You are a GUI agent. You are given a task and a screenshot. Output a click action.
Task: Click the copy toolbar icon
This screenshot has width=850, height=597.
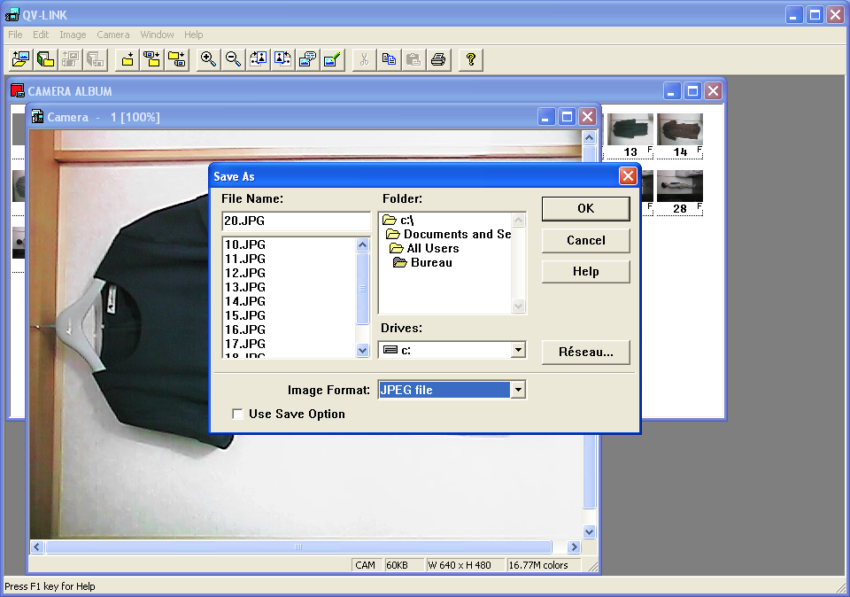coord(389,59)
